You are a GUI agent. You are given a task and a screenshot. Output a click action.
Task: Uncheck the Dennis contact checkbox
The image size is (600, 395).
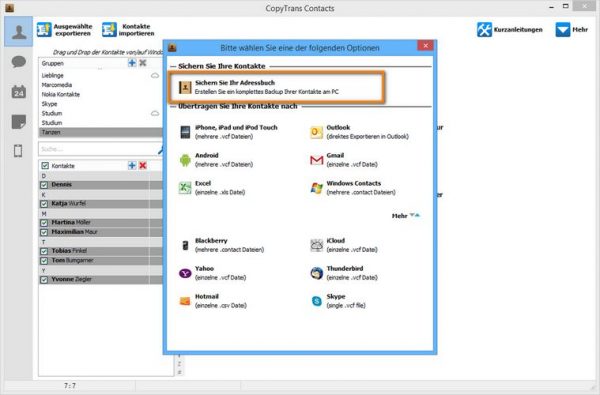pos(44,185)
